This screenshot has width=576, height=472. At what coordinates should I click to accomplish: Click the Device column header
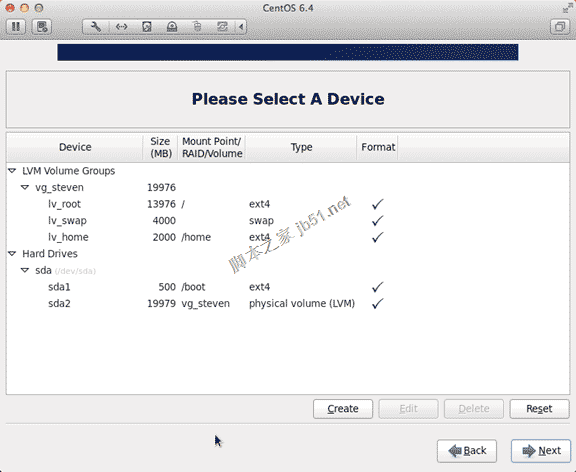click(75, 147)
